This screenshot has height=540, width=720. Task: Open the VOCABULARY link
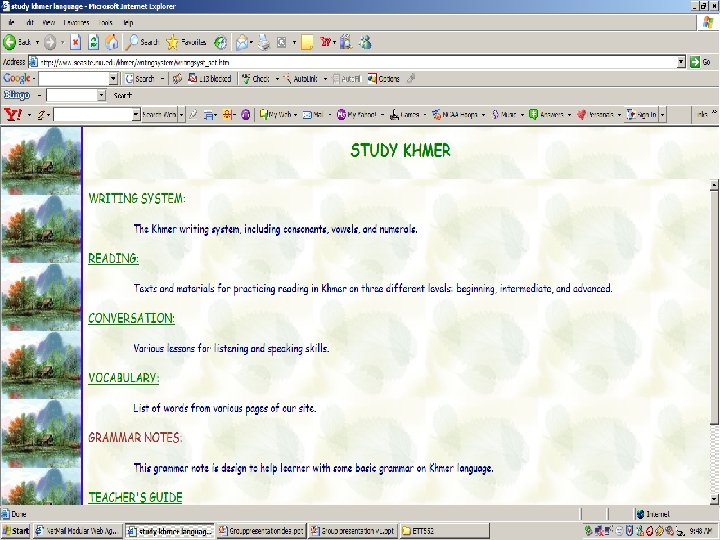pos(124,378)
